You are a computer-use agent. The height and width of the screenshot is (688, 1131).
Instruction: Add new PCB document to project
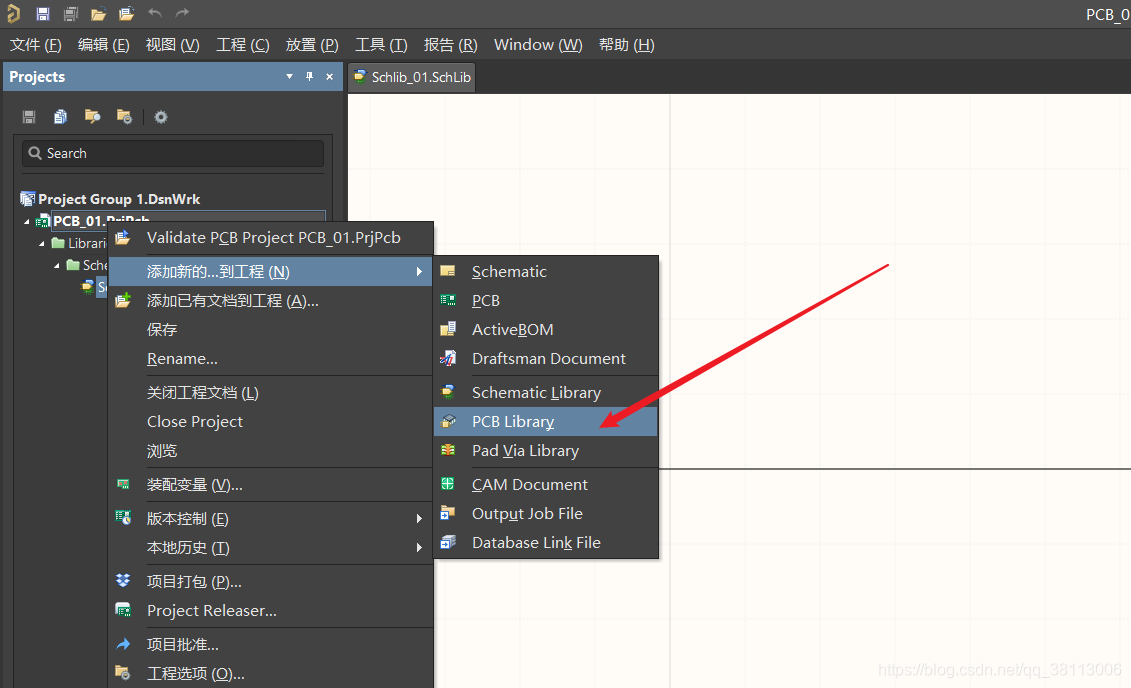coord(546,301)
